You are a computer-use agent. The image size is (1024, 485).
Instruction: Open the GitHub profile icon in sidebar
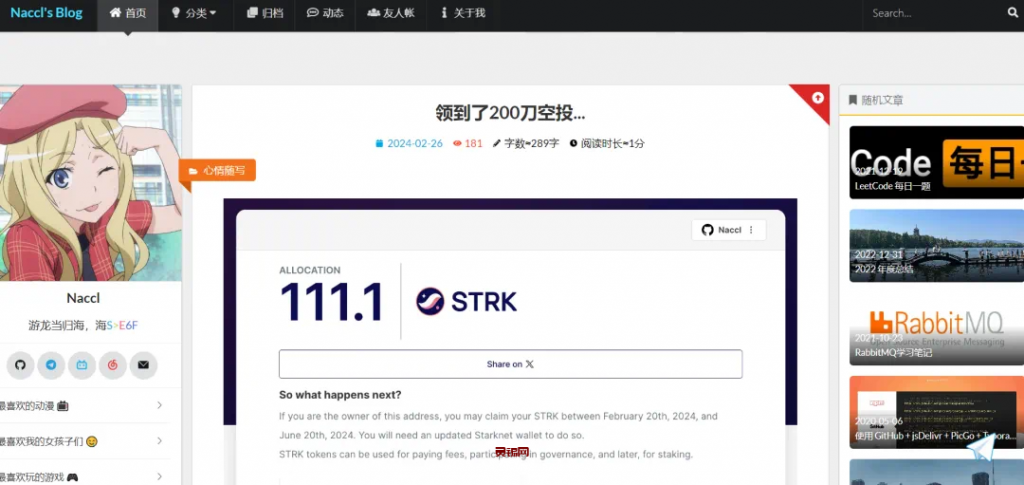(x=20, y=365)
